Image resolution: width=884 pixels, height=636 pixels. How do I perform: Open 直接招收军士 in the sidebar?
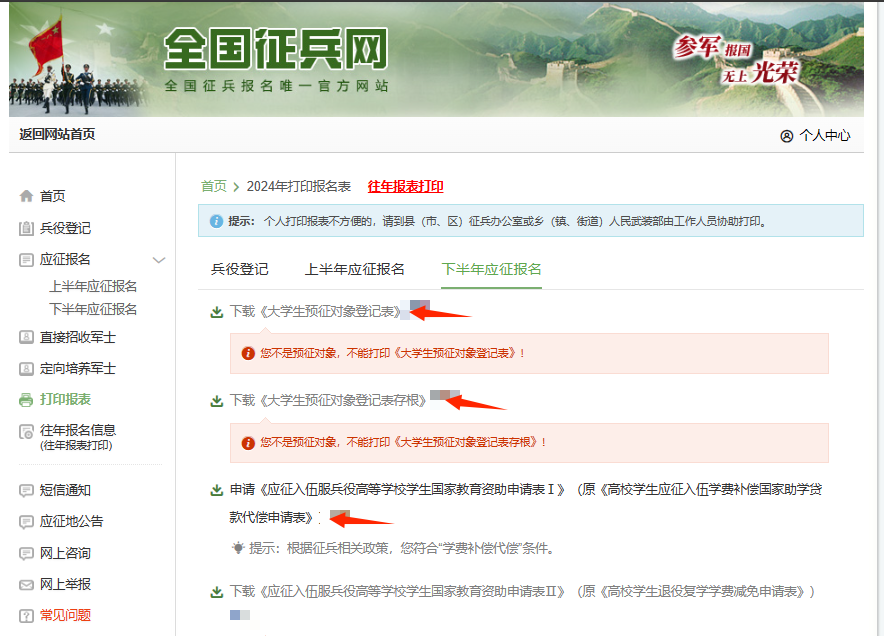click(x=77, y=338)
